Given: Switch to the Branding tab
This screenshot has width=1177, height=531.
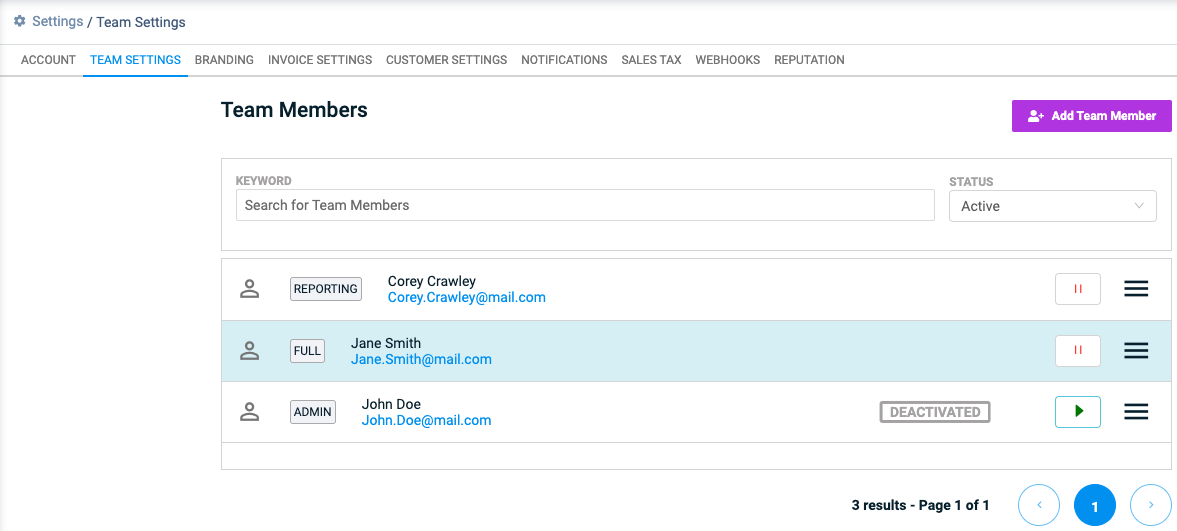Looking at the screenshot, I should tap(224, 60).
